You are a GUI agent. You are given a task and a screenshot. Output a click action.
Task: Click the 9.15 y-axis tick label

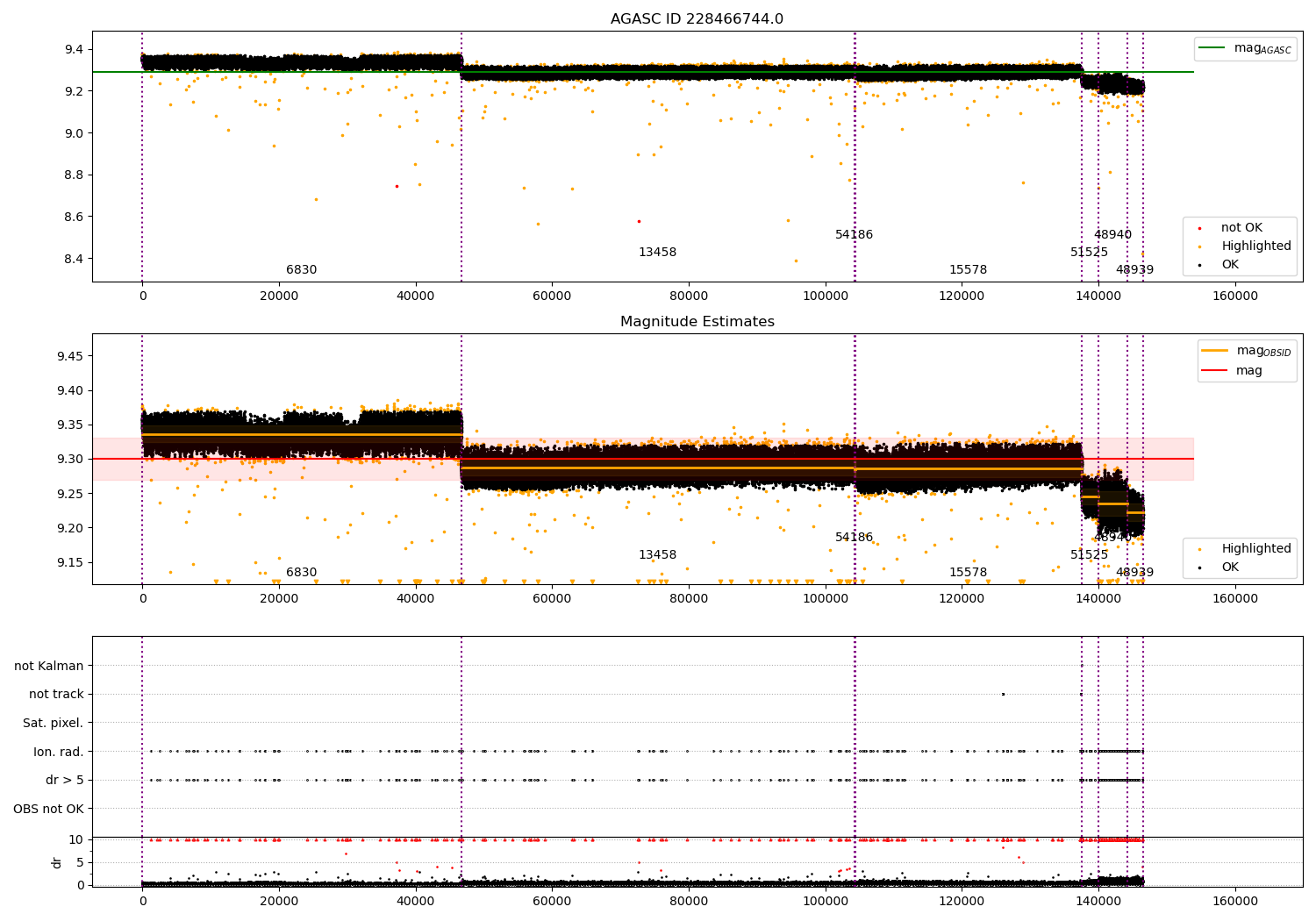(x=70, y=562)
